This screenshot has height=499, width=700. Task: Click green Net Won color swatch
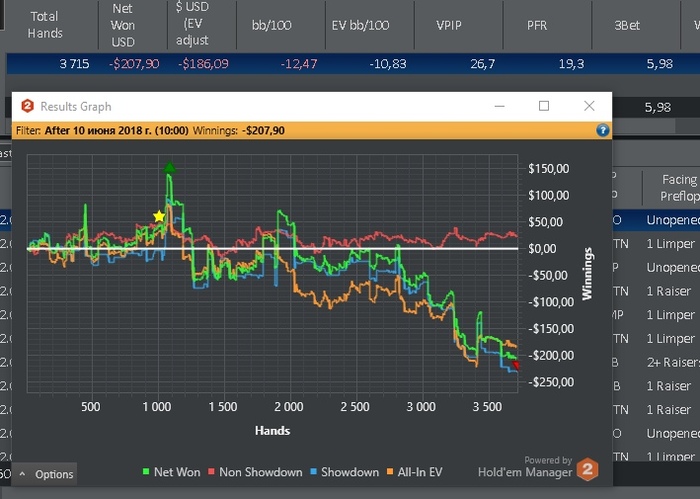[x=146, y=471]
